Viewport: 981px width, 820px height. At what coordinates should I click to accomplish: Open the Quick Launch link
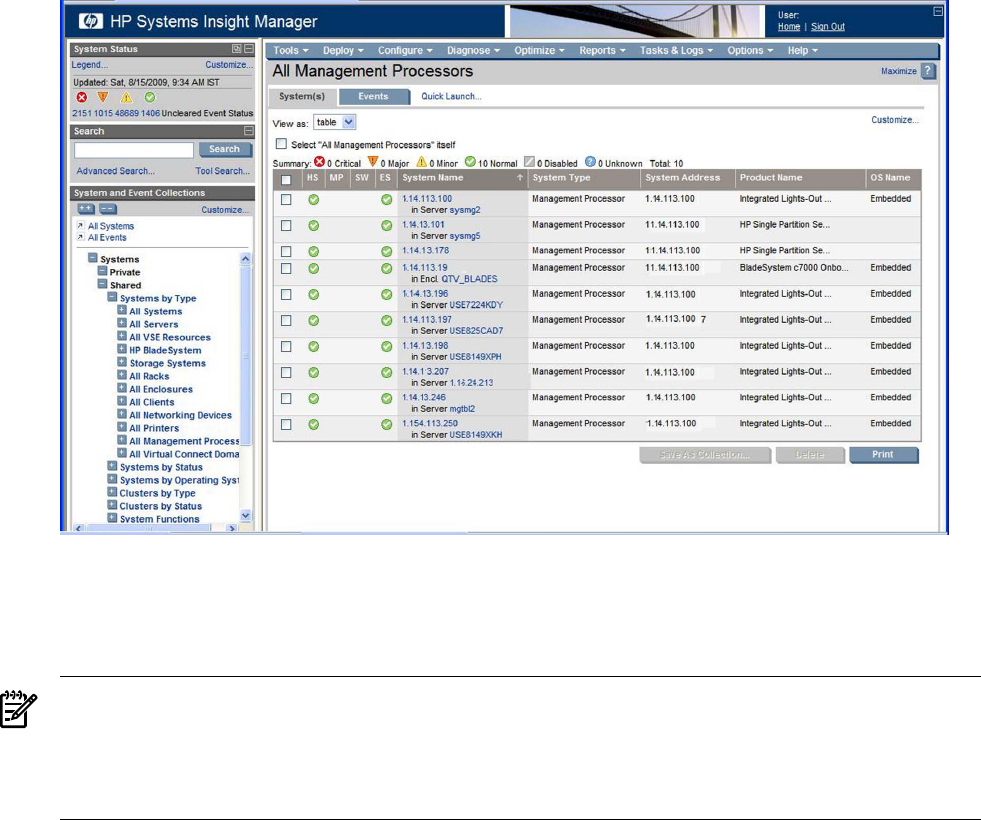451,96
